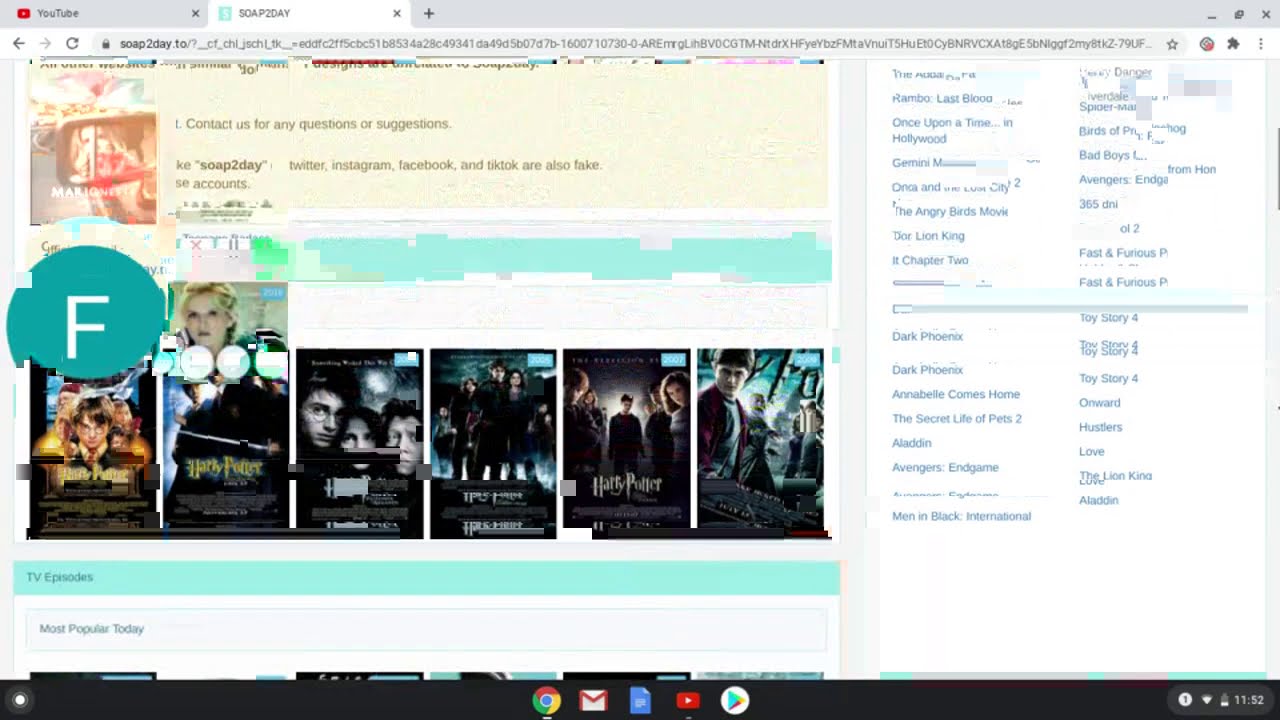Open The Secret Life of Pets 2
The height and width of the screenshot is (720, 1280).
[x=957, y=418]
